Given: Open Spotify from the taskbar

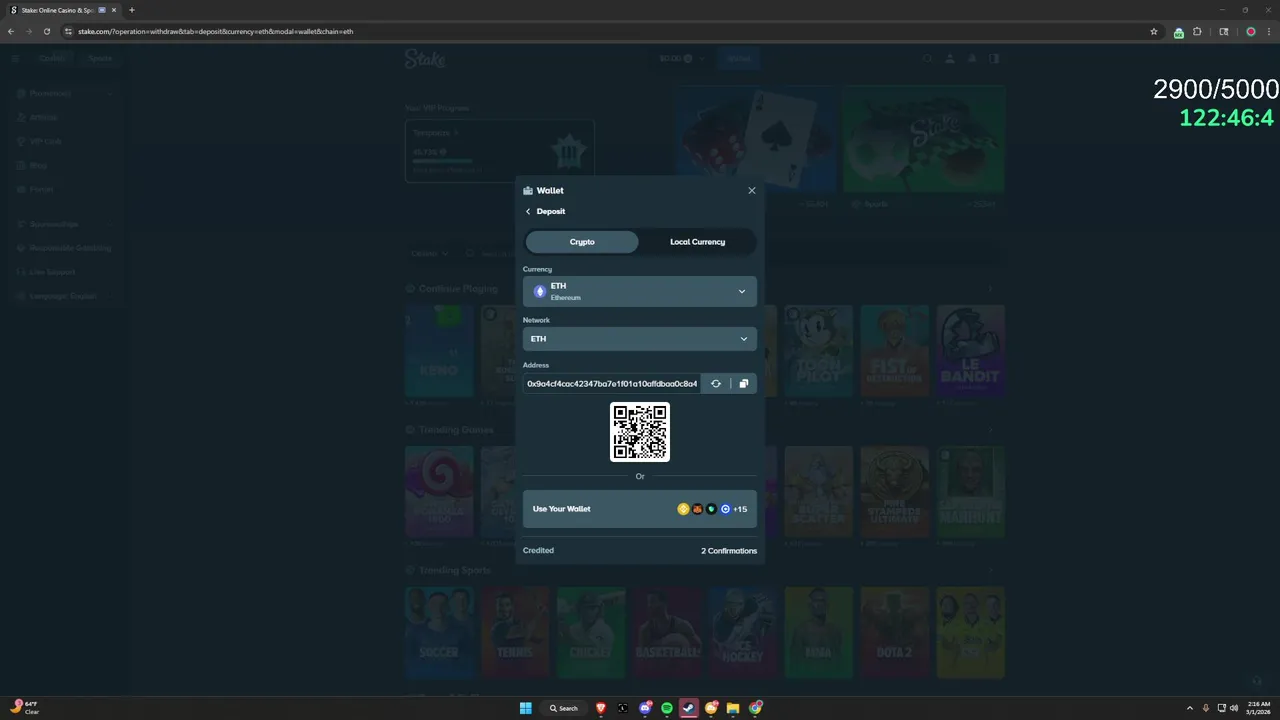Looking at the screenshot, I should pyautogui.click(x=667, y=708).
